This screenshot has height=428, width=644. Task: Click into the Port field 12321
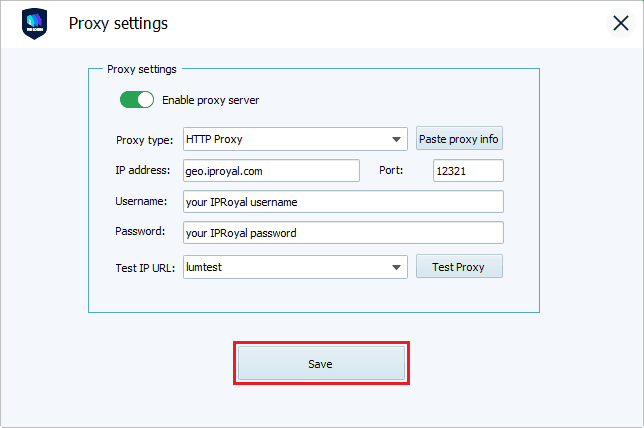click(x=468, y=171)
